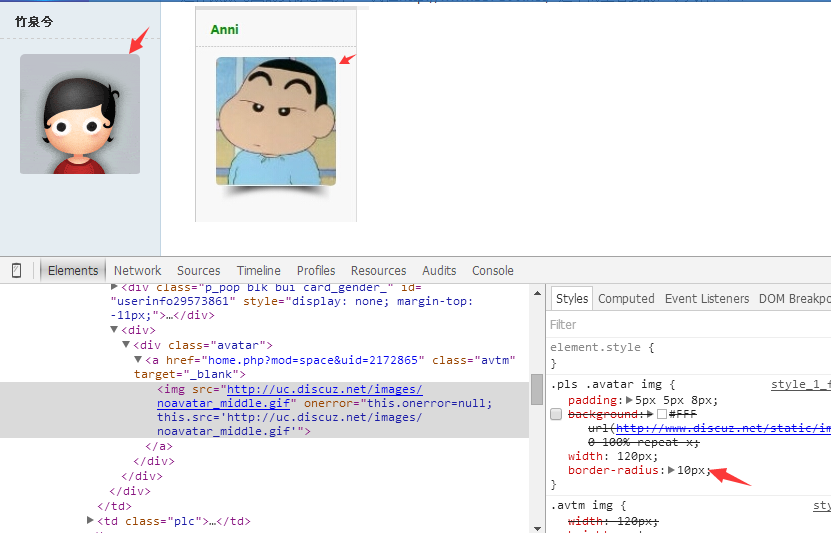
Task: Click the Anni username link
Action: pyautogui.click(x=224, y=30)
